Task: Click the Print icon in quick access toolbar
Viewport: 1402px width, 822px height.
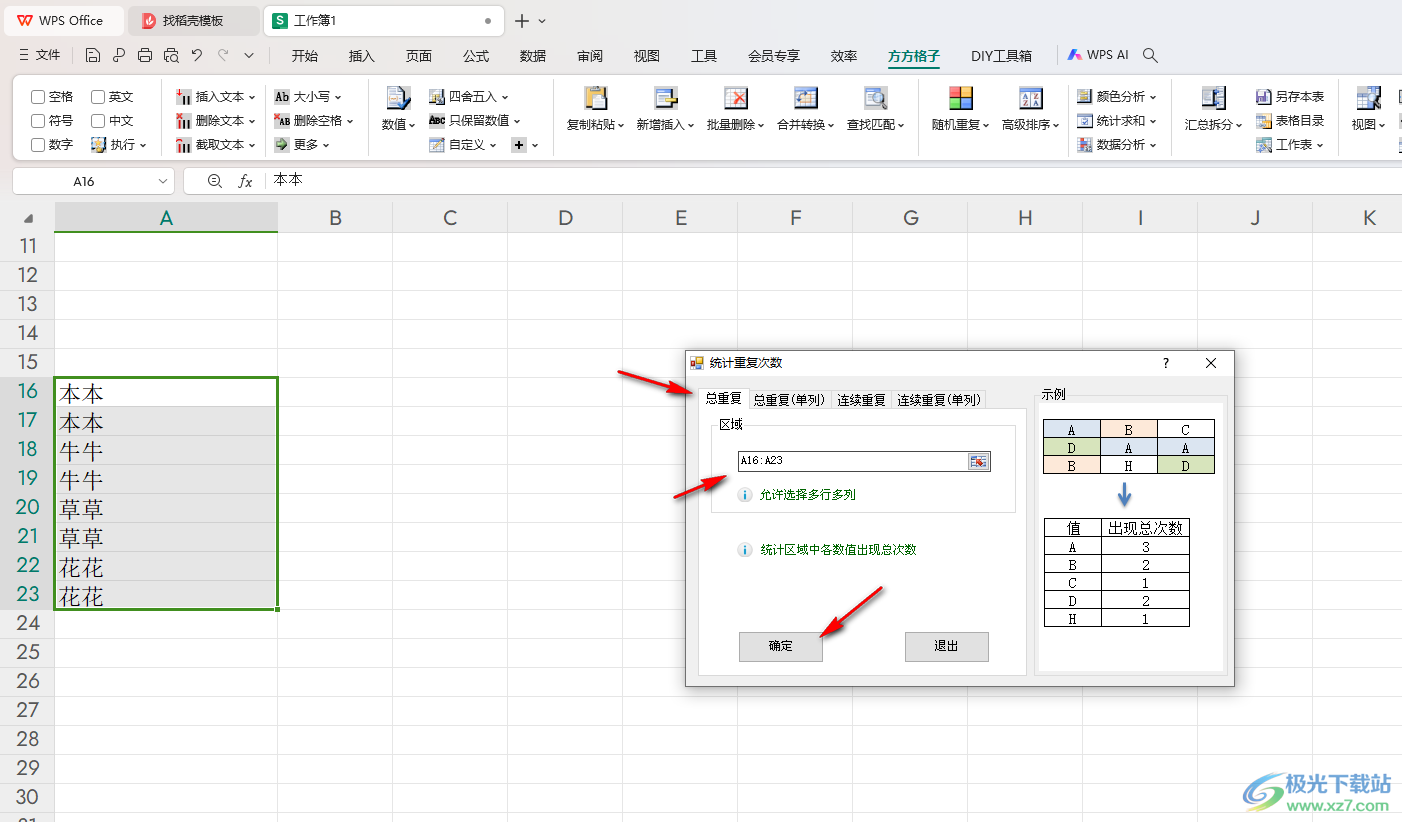Action: pos(145,56)
